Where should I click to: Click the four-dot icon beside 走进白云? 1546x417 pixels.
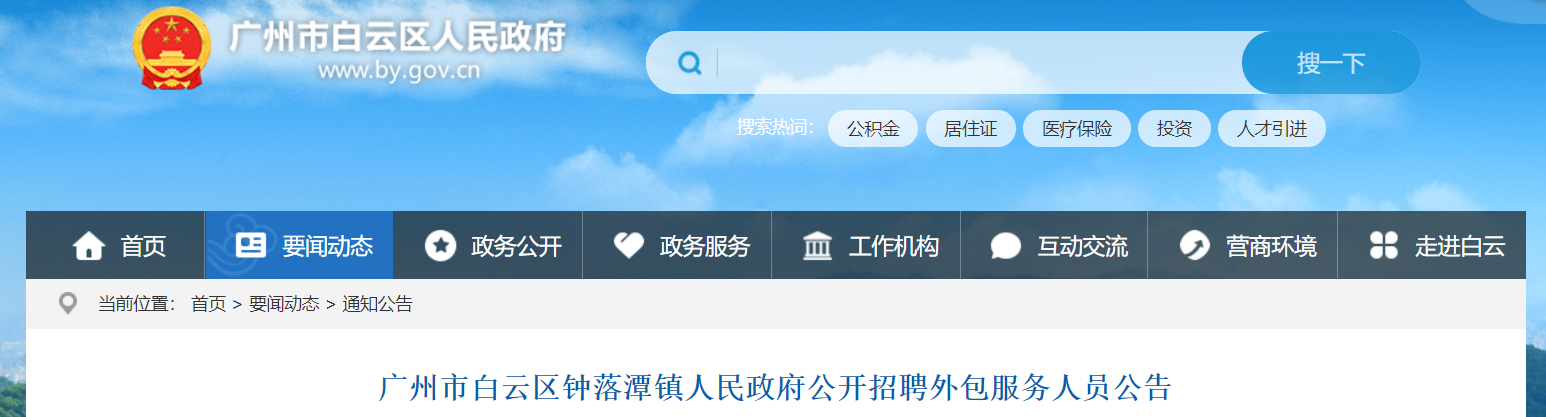pyautogui.click(x=1383, y=246)
